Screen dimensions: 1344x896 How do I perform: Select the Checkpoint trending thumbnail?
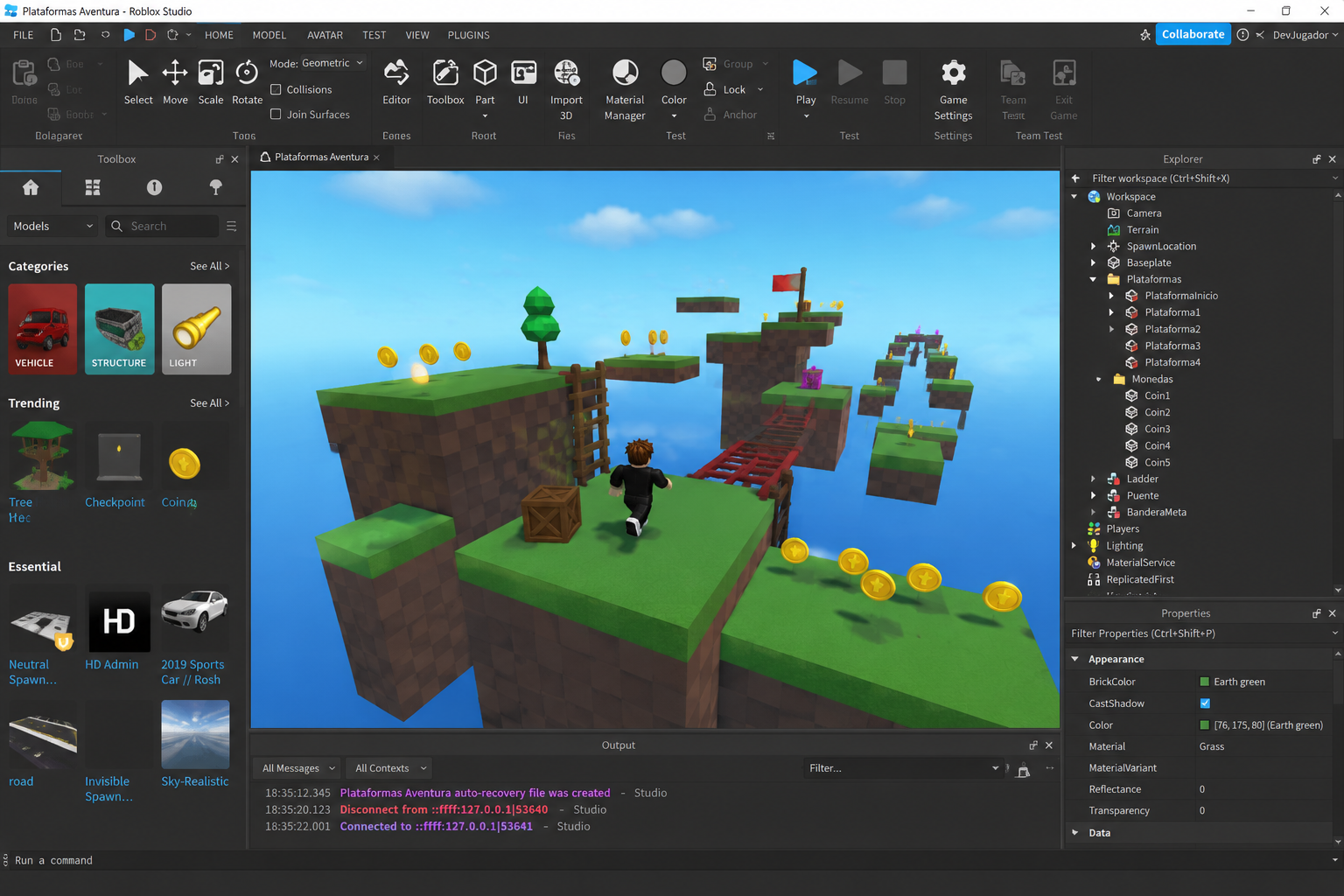[119, 455]
